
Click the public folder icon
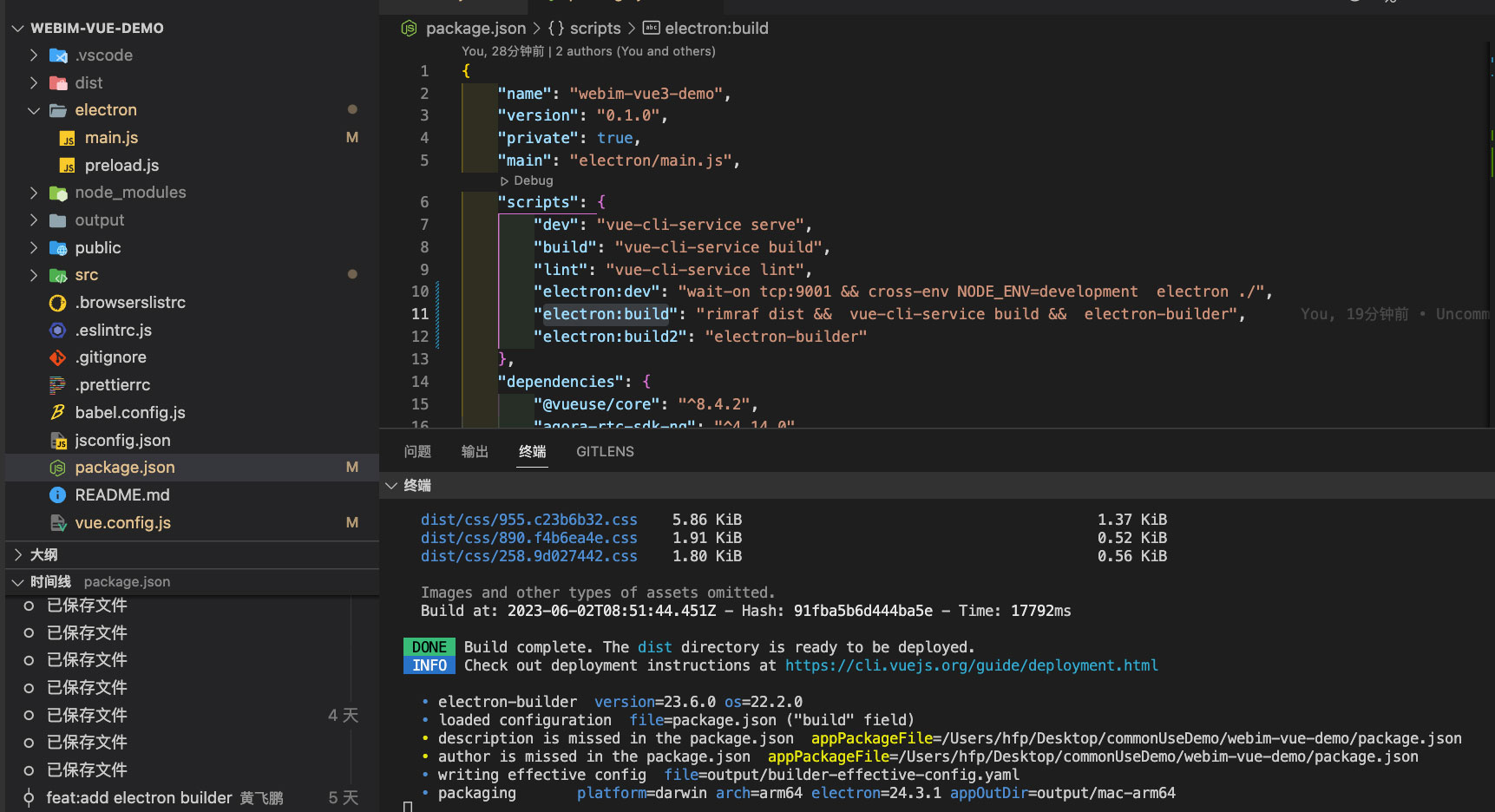click(x=58, y=248)
